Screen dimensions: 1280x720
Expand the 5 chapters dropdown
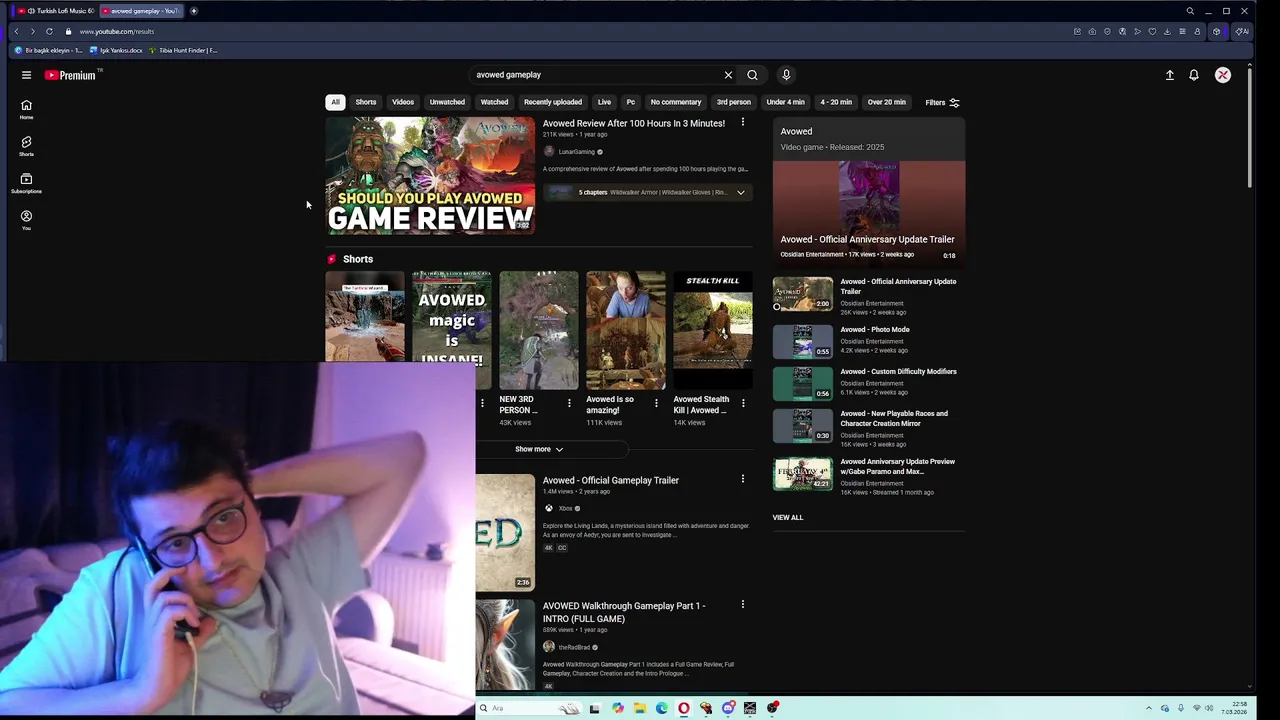pyautogui.click(x=741, y=192)
